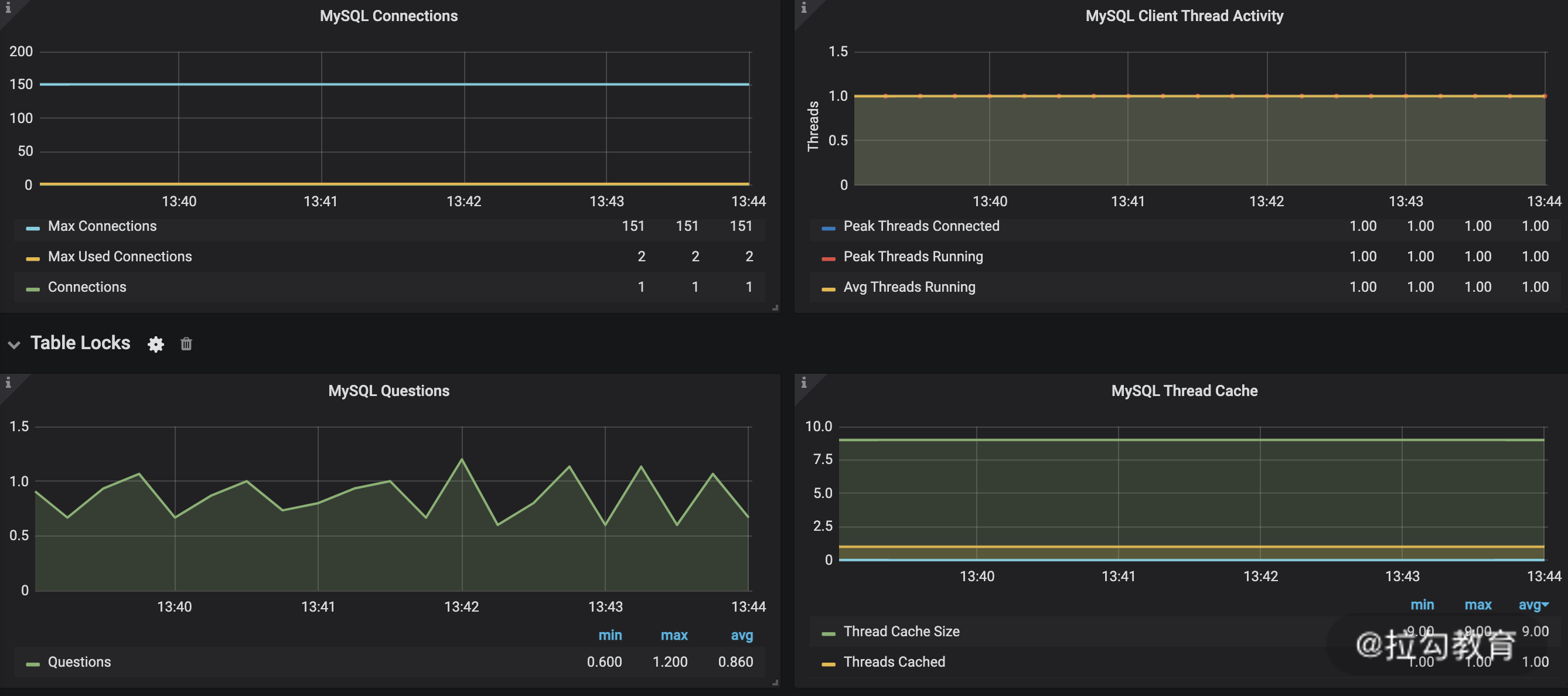Toggle Peak Threads Running series visibility

912,257
